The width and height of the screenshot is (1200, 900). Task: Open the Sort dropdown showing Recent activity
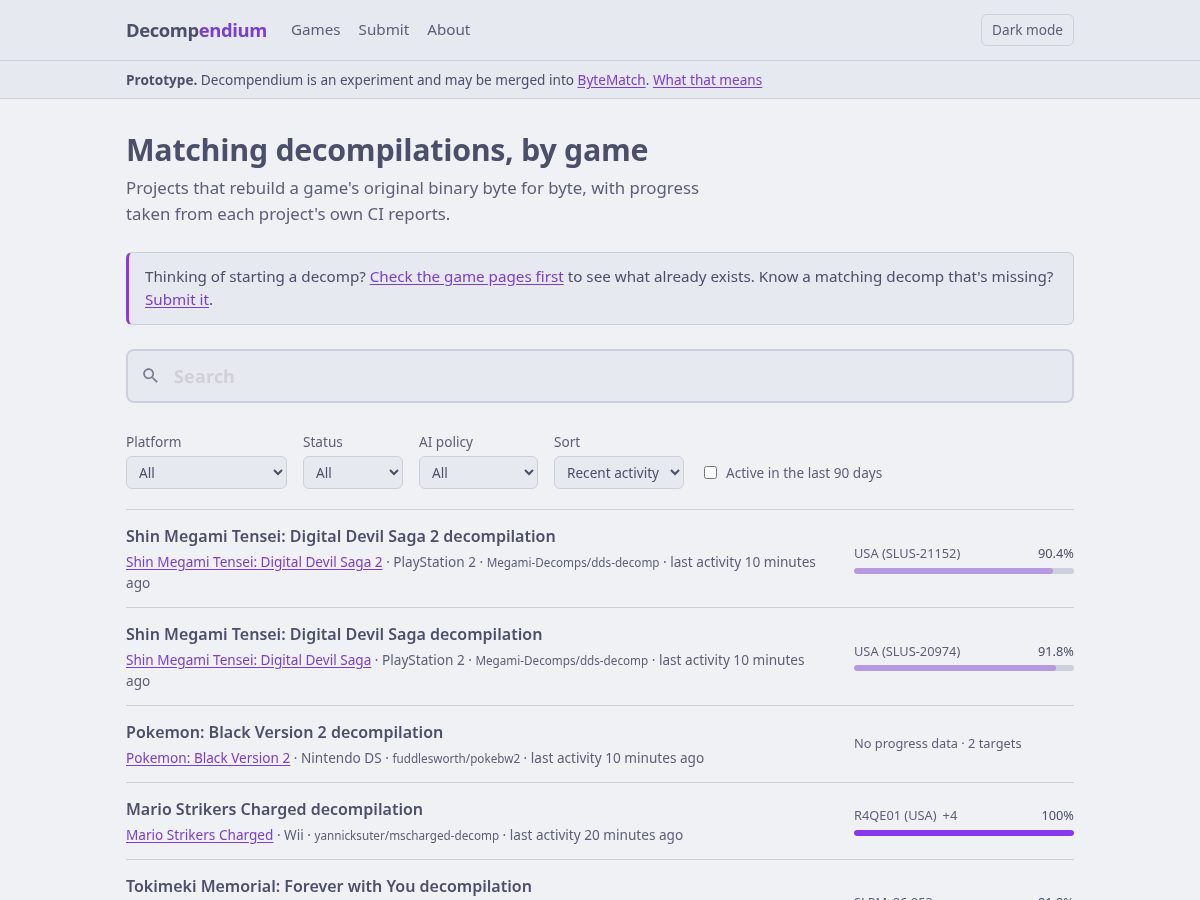(x=619, y=473)
